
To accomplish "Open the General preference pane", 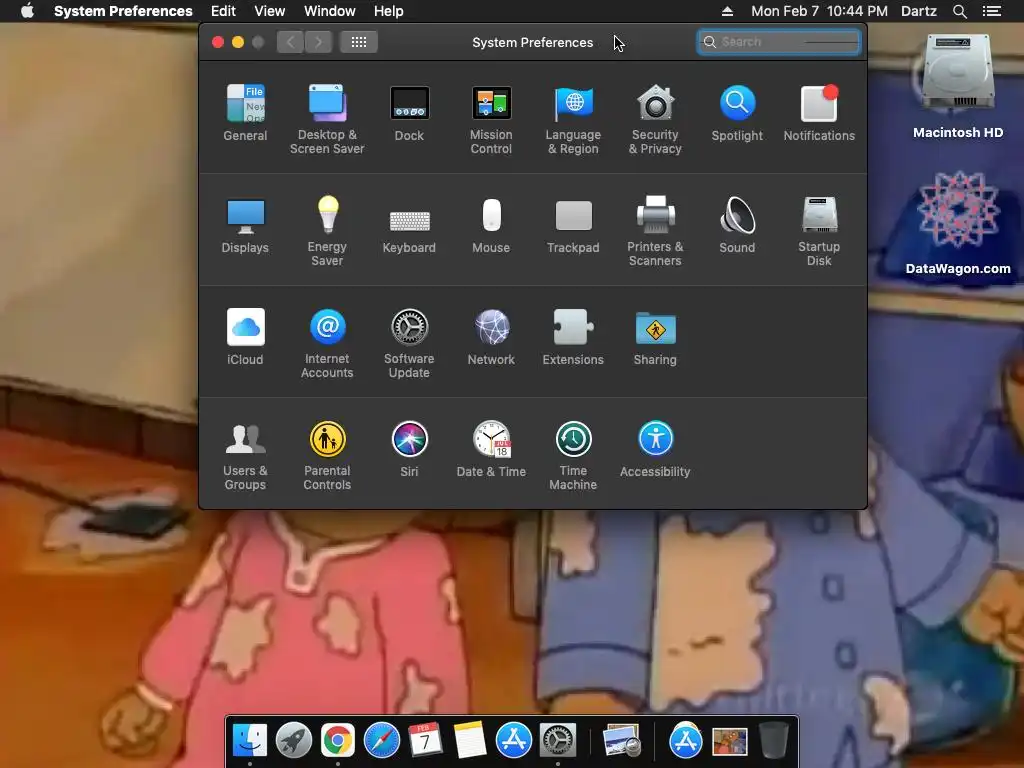I will point(245,113).
